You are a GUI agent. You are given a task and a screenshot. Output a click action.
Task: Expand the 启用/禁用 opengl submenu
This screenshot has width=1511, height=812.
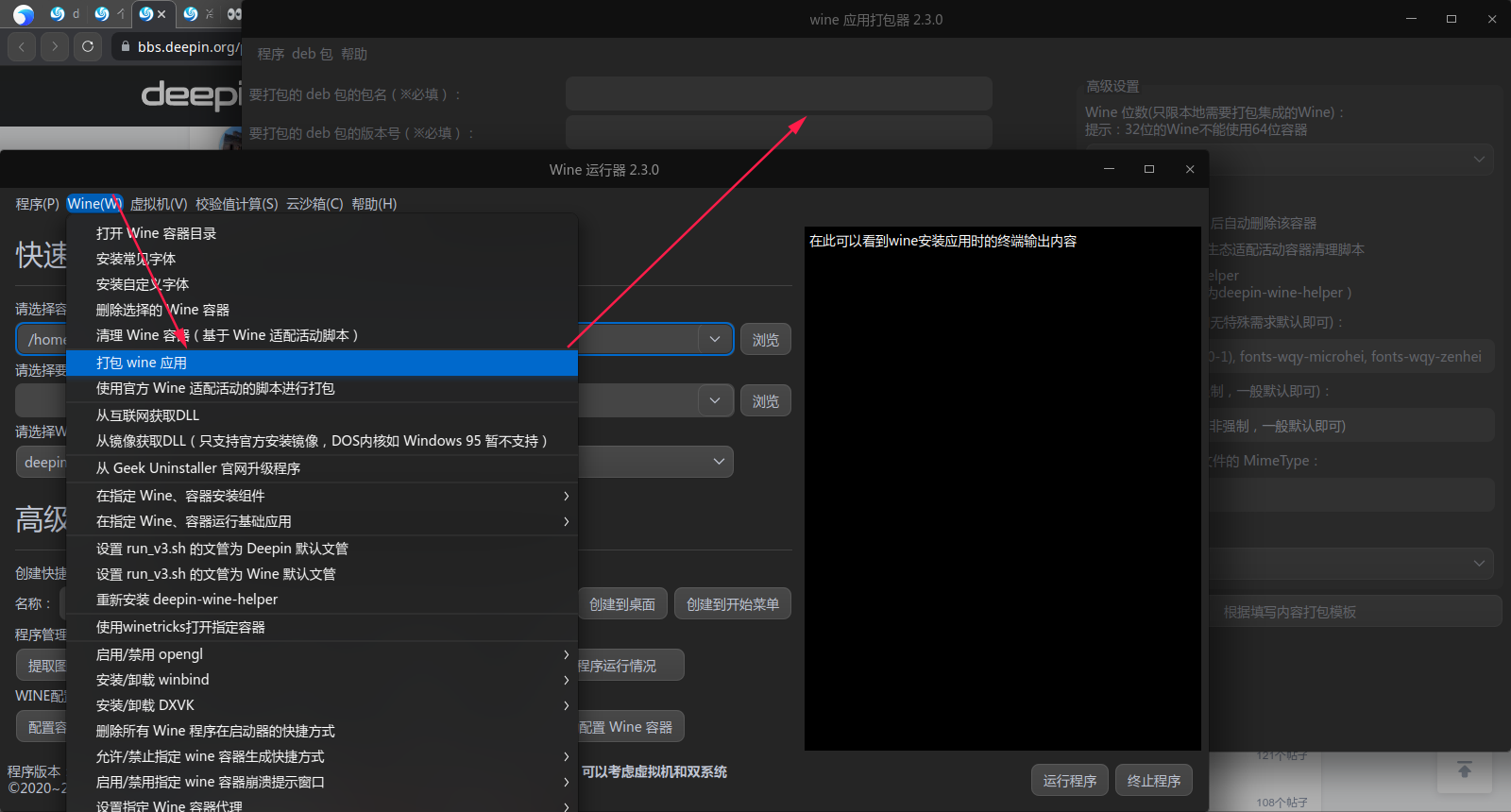tap(322, 654)
